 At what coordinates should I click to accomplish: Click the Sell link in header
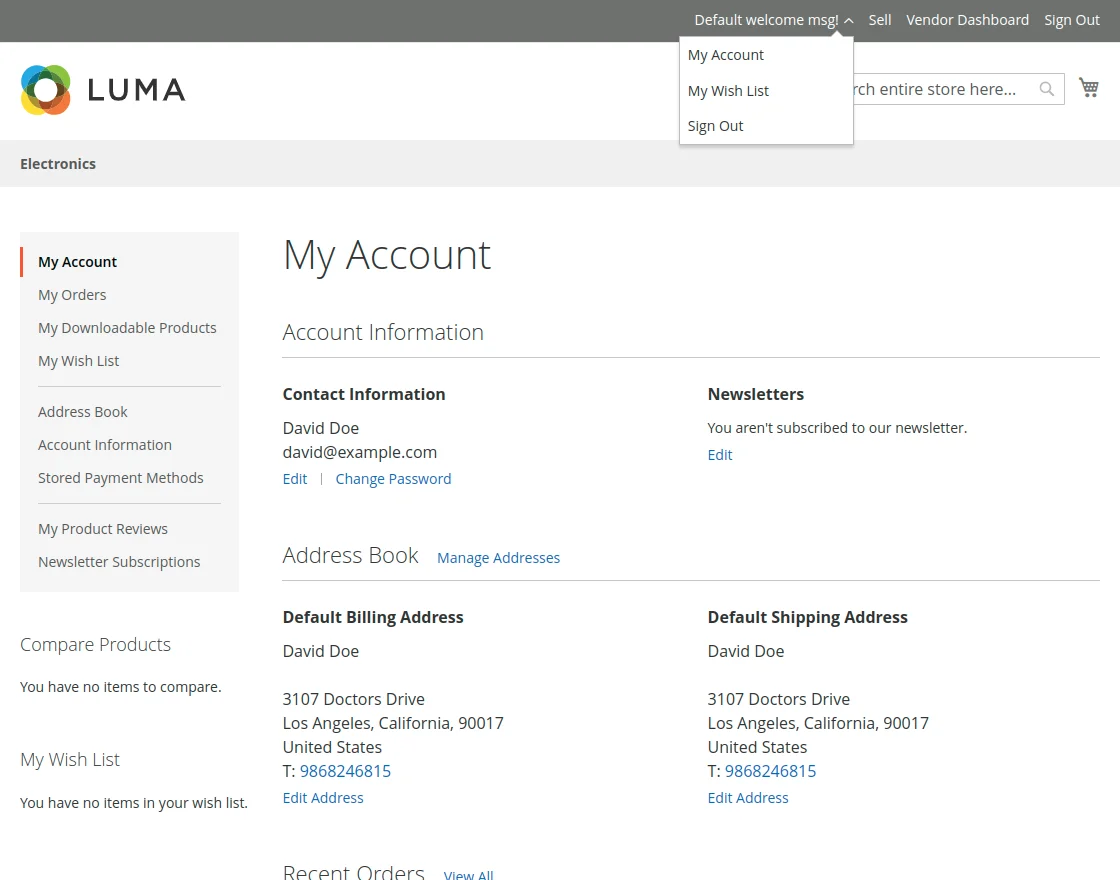pyautogui.click(x=879, y=19)
